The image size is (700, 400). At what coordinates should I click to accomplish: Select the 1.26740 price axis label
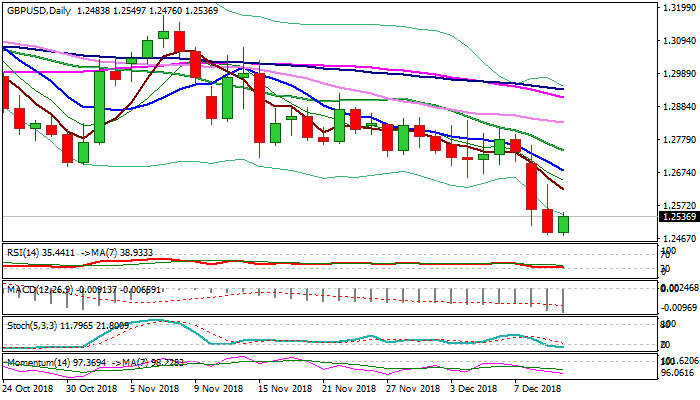pyautogui.click(x=679, y=172)
